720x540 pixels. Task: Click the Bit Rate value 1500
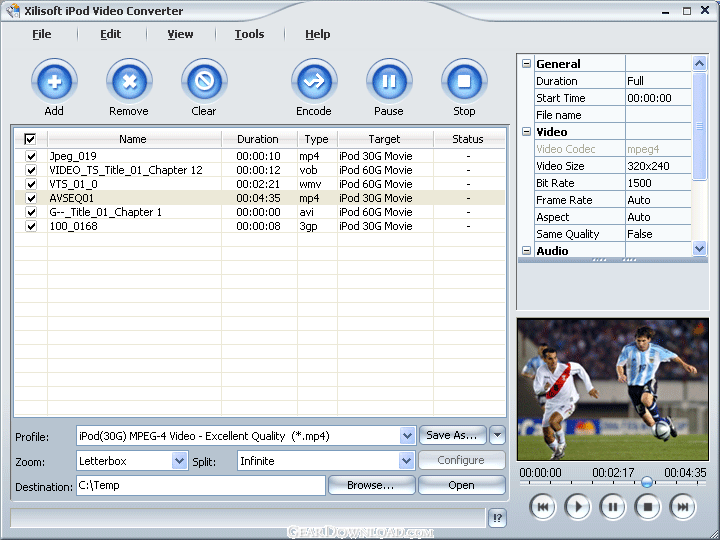658,183
